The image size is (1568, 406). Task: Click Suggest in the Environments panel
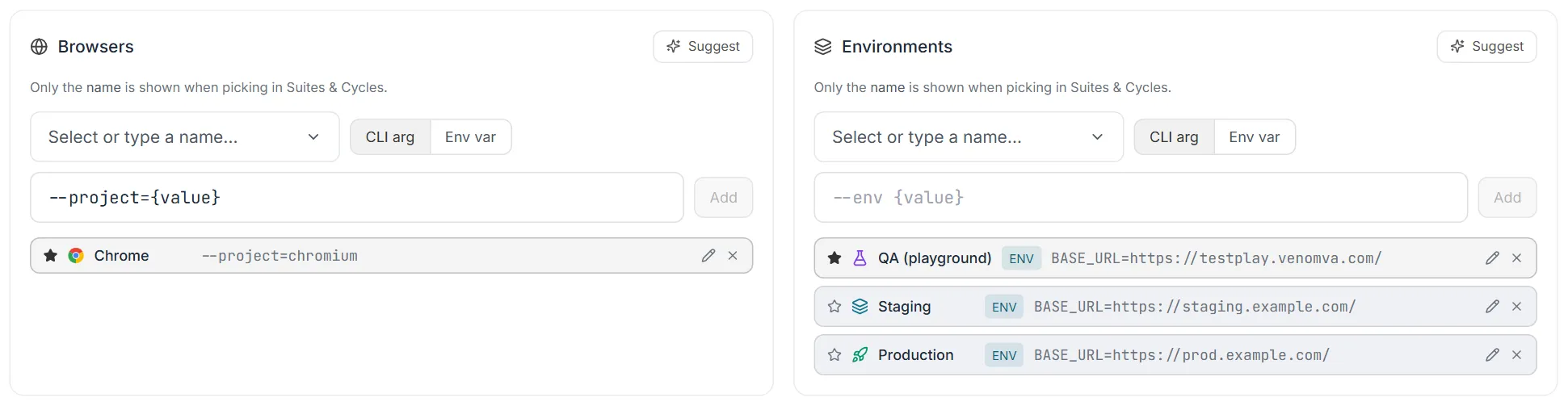pyautogui.click(x=1486, y=47)
